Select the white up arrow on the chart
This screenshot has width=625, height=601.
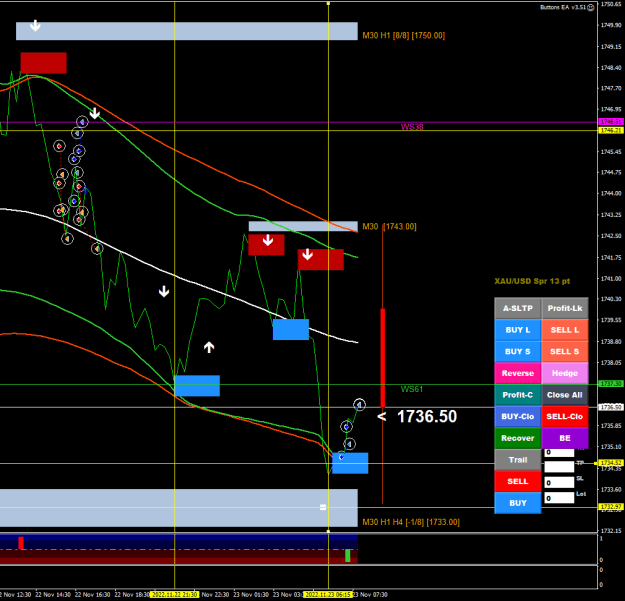pos(209,347)
